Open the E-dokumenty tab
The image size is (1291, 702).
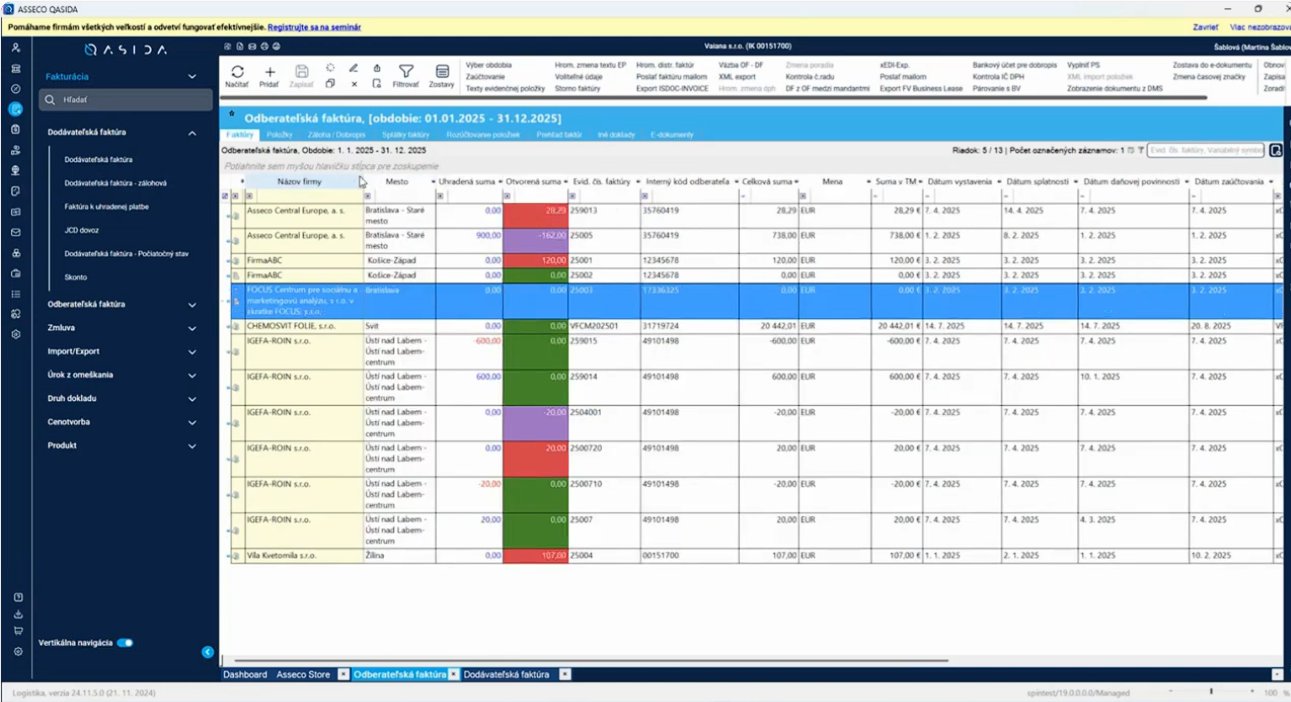pyautogui.click(x=673, y=134)
